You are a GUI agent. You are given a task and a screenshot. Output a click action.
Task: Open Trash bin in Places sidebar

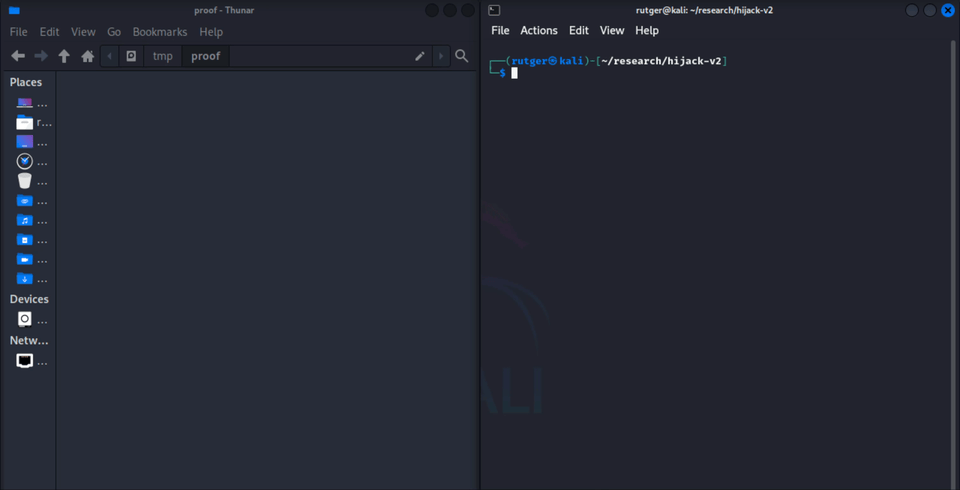(x=32, y=181)
